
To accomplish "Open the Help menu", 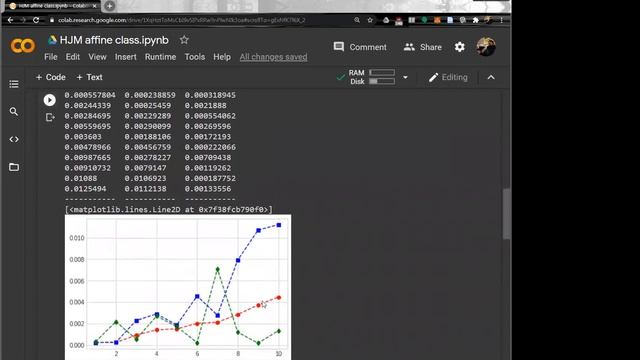I will coord(222,57).
